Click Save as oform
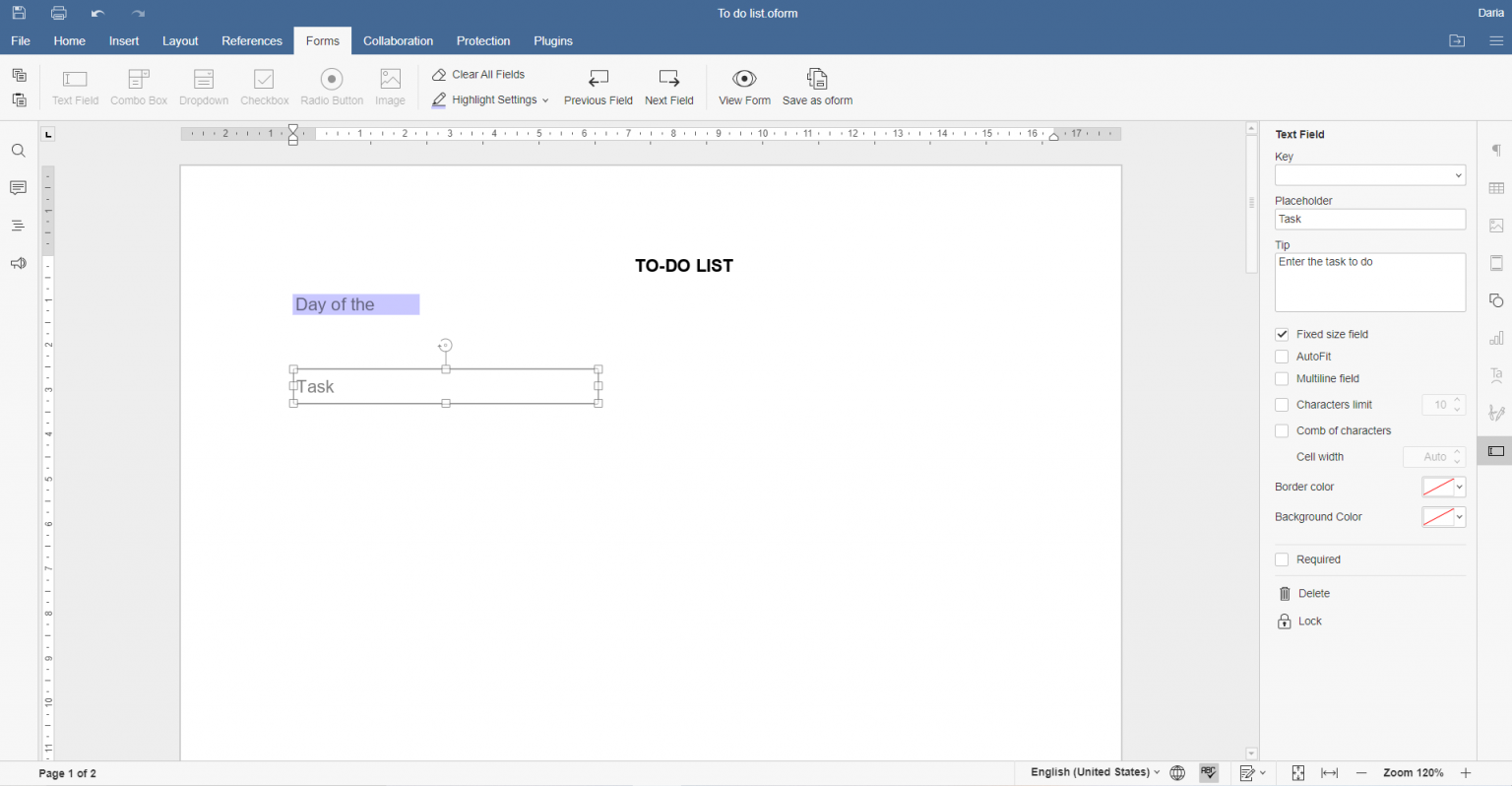 pyautogui.click(x=817, y=87)
